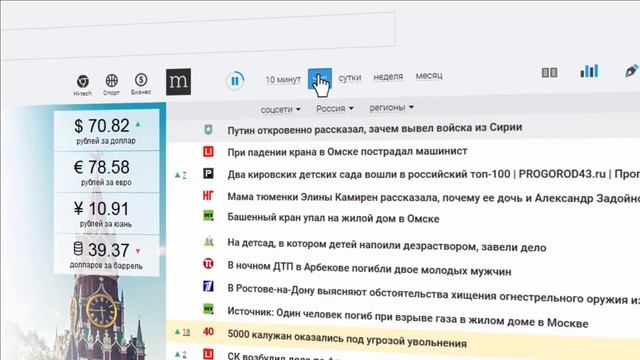Expand the регионы dropdown
Viewport: 640px width, 360px height.
391,107
